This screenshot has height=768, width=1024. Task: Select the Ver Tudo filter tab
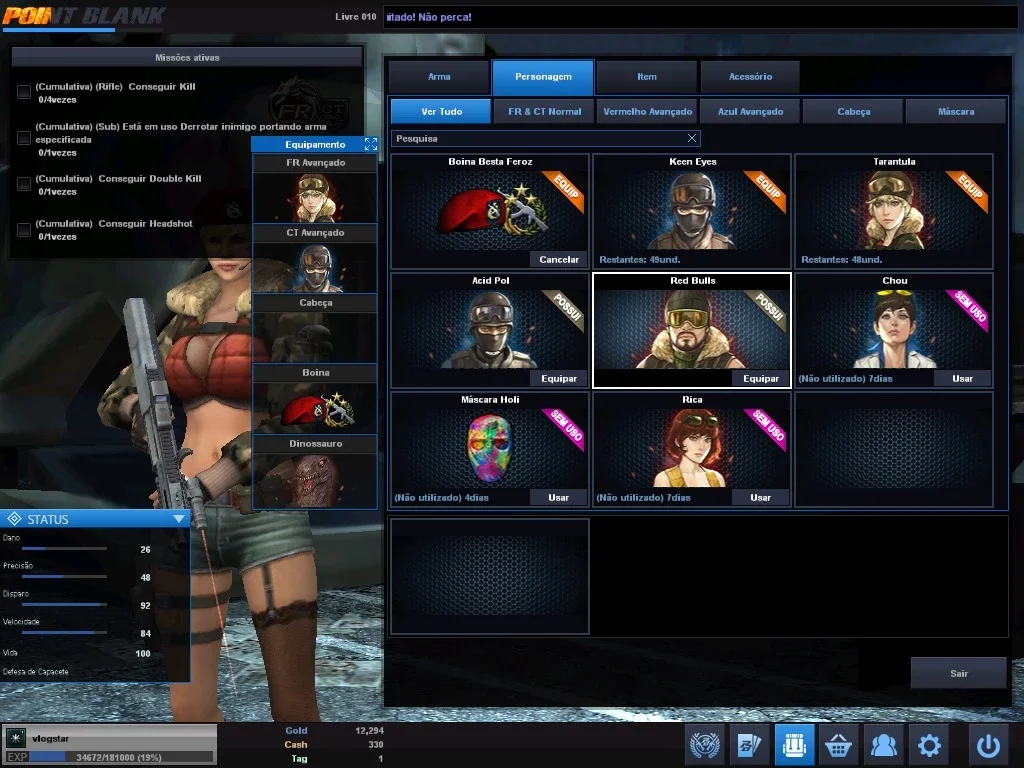(x=441, y=112)
